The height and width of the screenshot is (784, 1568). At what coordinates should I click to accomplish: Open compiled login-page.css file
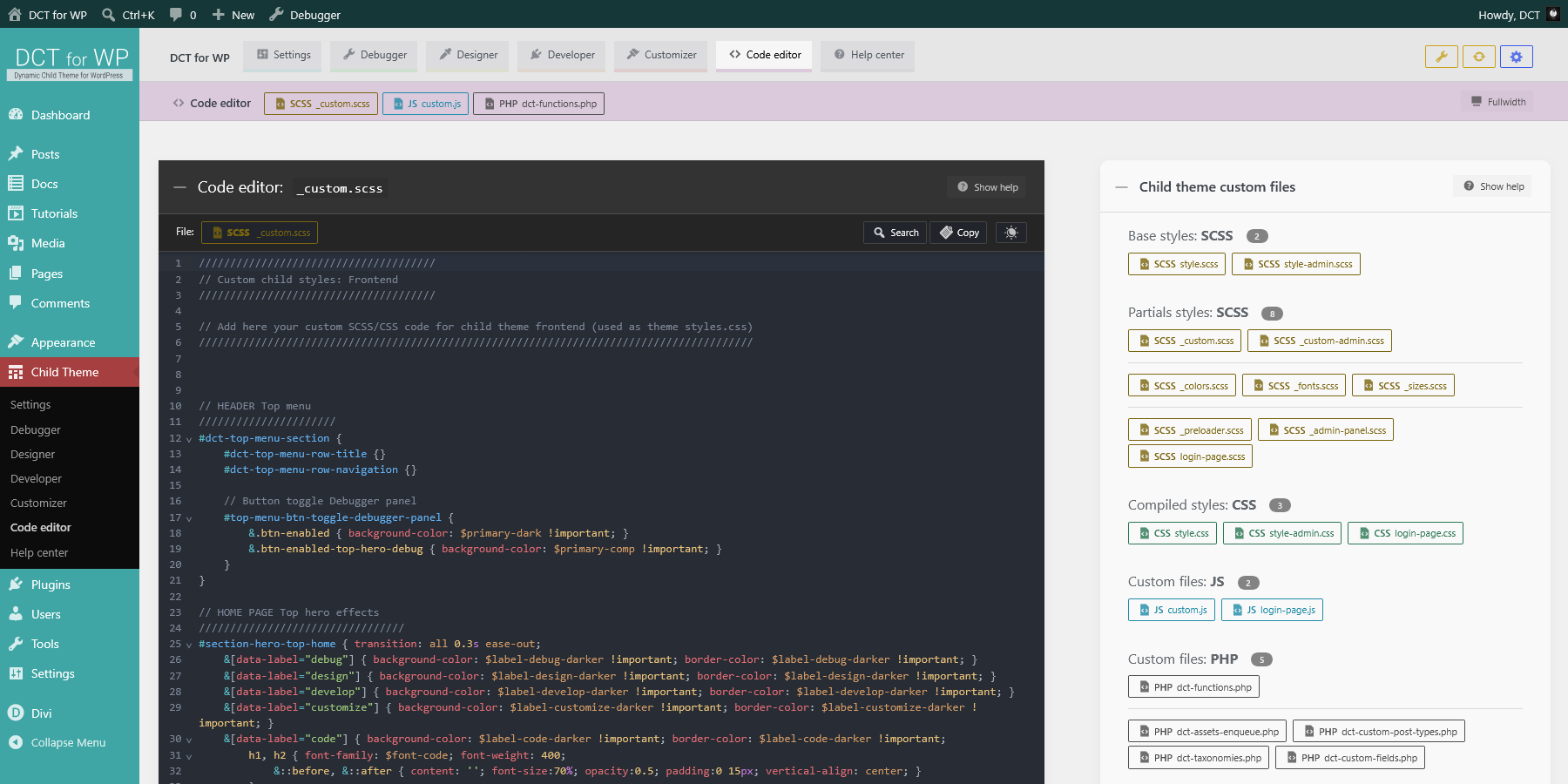(x=1406, y=533)
